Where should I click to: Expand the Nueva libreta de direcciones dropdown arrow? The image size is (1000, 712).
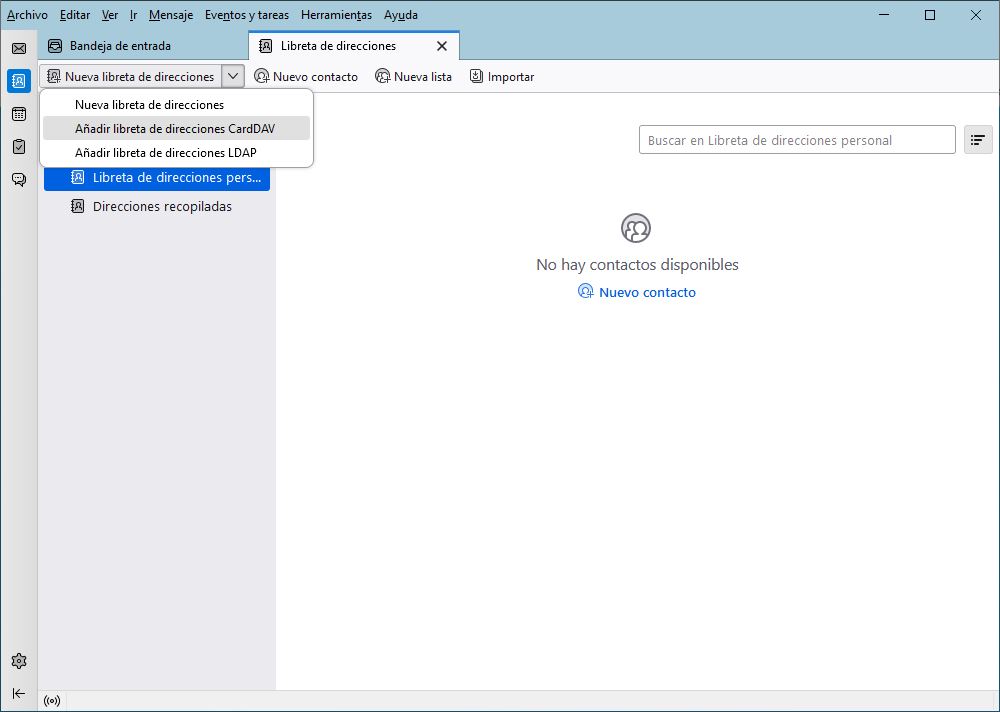232,76
